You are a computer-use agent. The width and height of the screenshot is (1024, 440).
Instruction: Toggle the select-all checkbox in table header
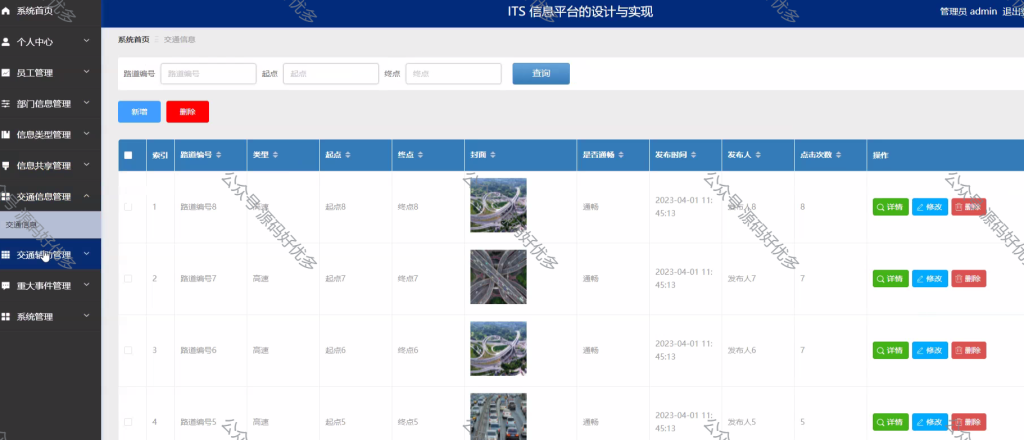click(x=128, y=155)
